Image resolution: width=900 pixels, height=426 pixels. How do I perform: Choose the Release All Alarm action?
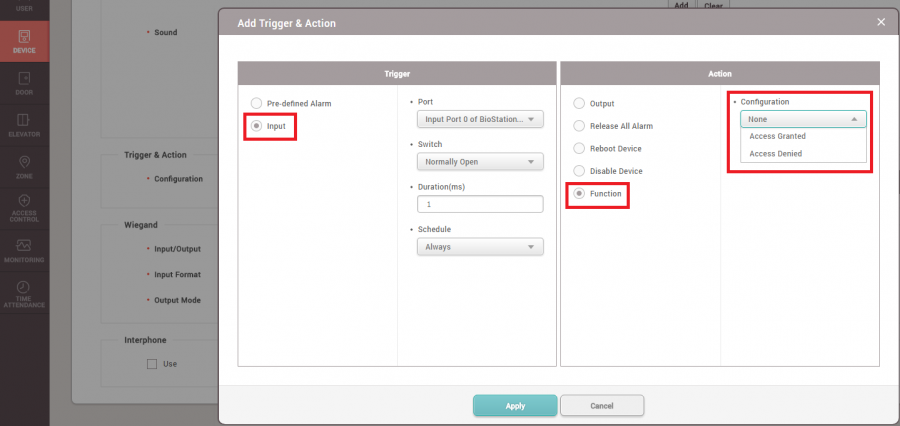(x=579, y=126)
